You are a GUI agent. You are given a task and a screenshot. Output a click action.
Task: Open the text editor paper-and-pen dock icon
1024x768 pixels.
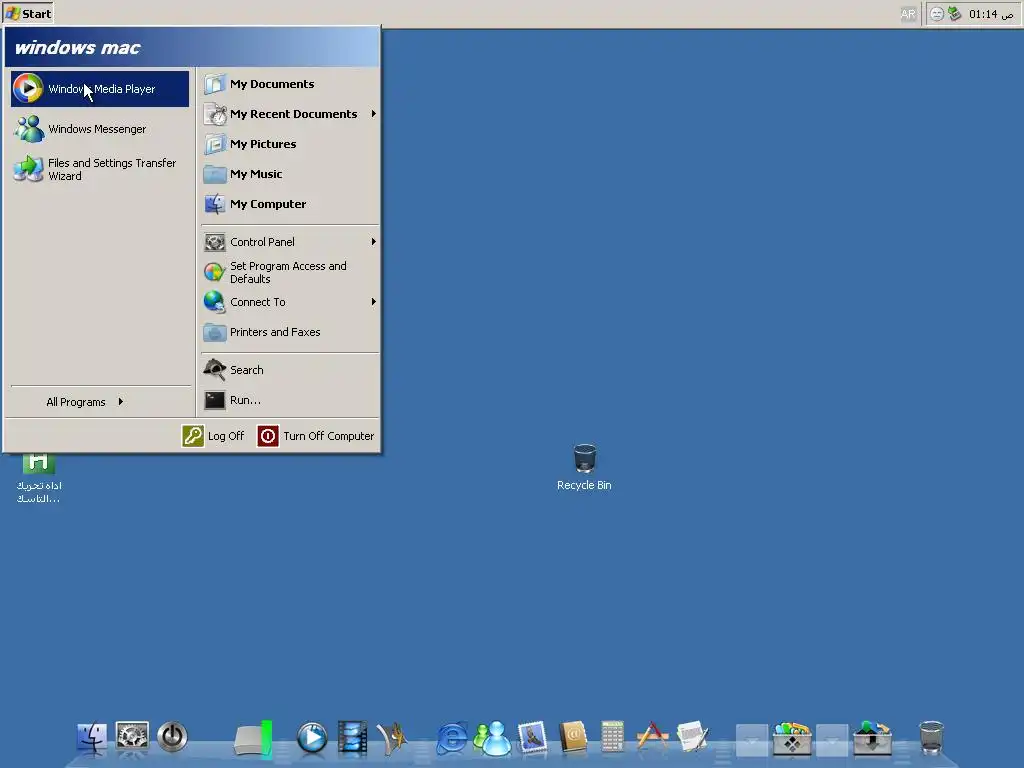point(693,737)
